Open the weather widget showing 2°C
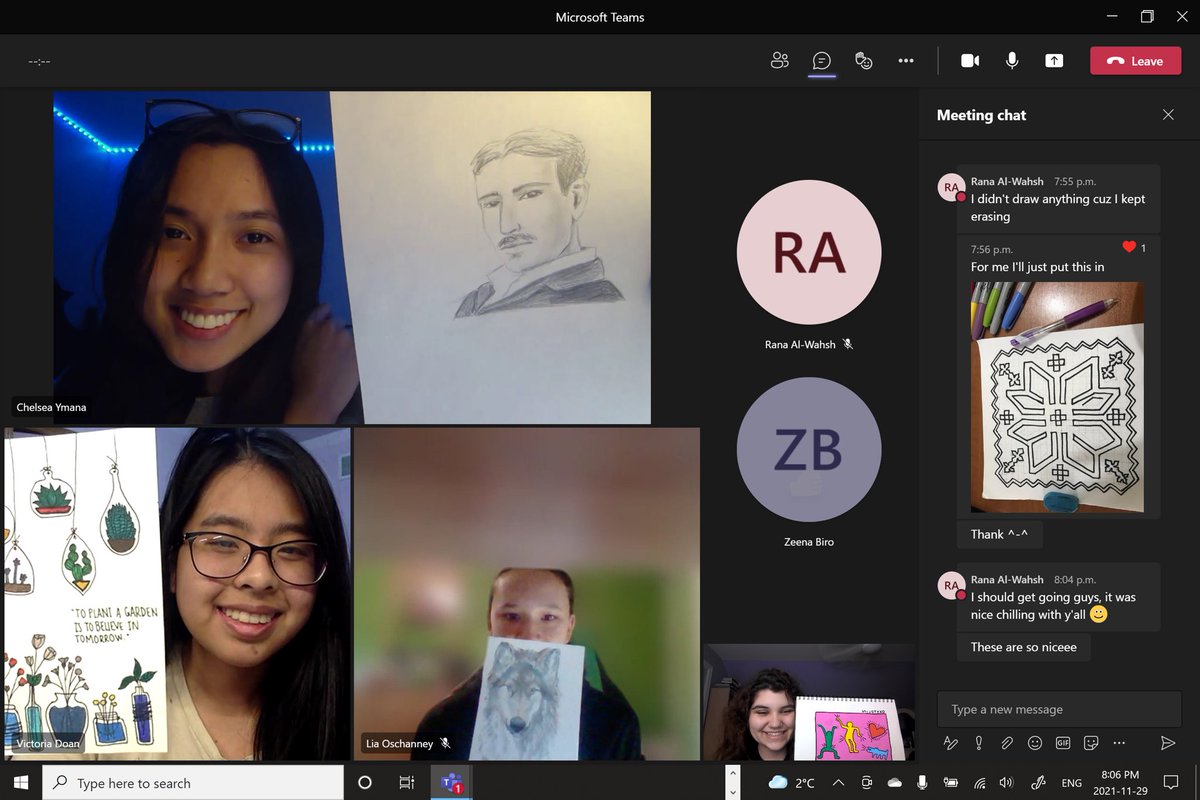Image resolution: width=1200 pixels, height=800 pixels. coord(793,783)
